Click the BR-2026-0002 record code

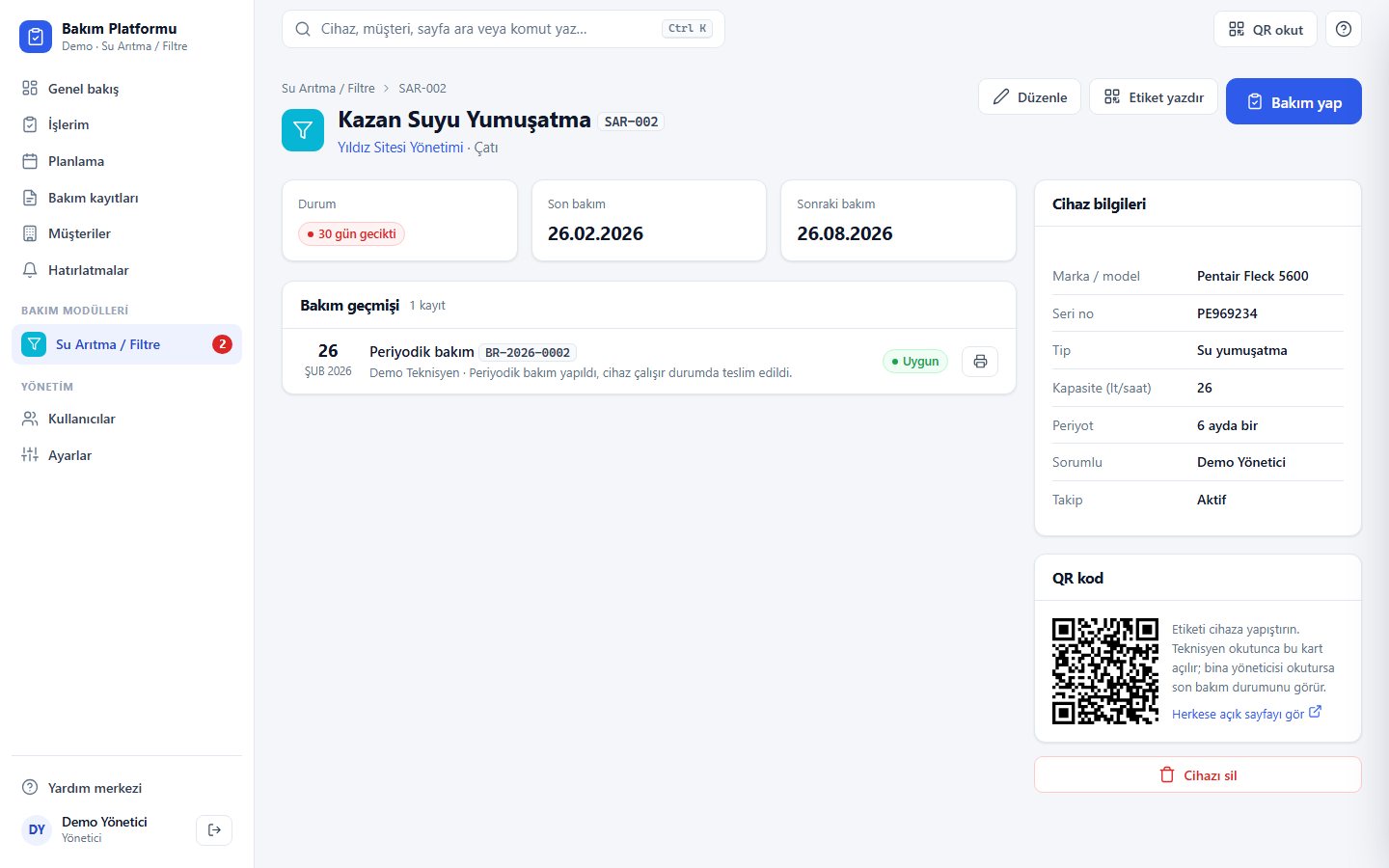tap(528, 353)
